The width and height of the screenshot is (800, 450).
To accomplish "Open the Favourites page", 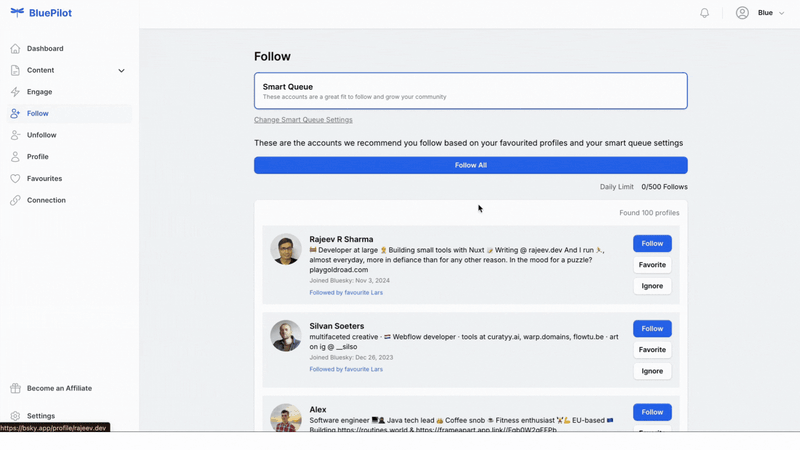I will 44,179.
